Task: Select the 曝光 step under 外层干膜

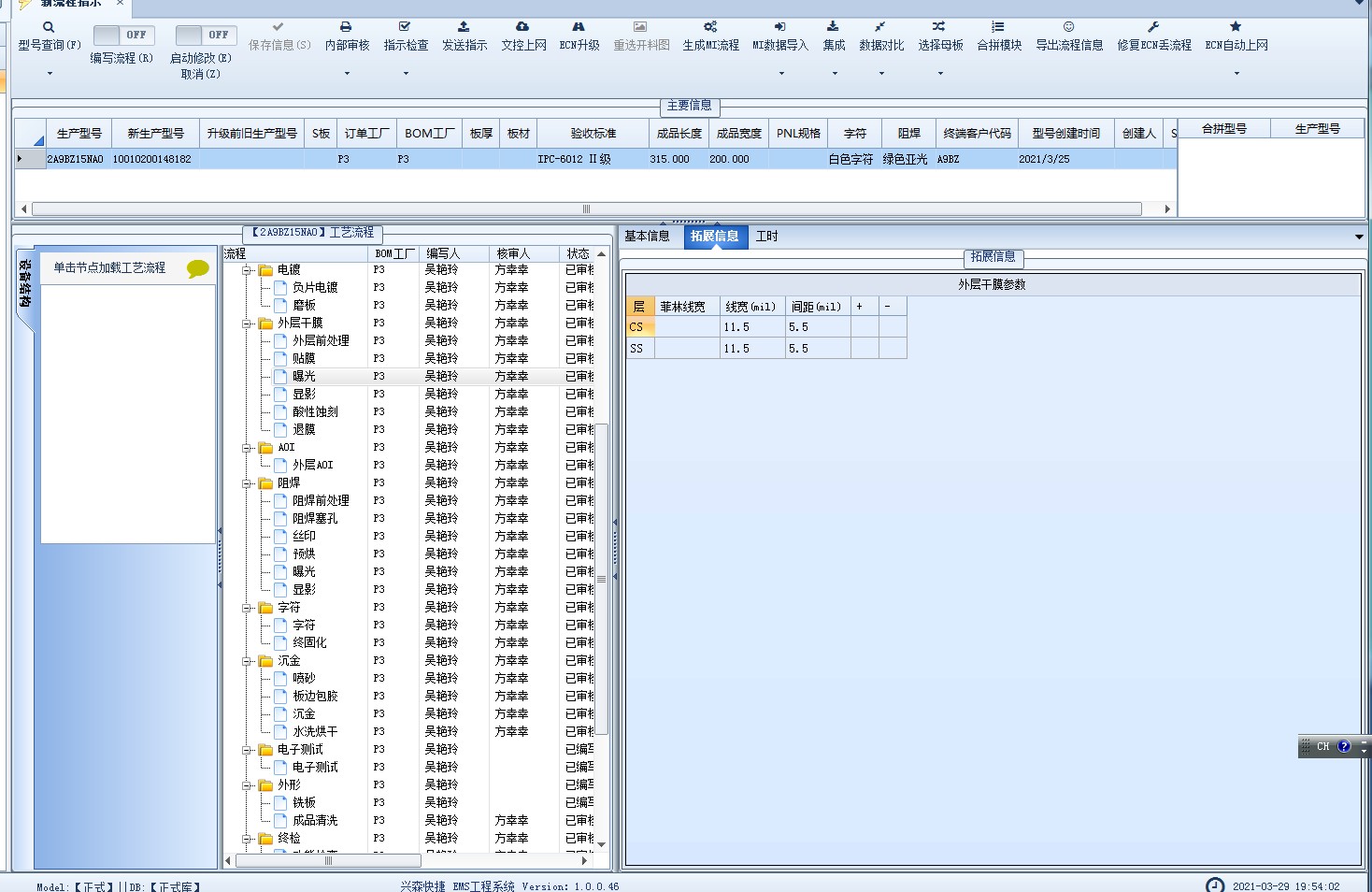Action: pos(304,377)
